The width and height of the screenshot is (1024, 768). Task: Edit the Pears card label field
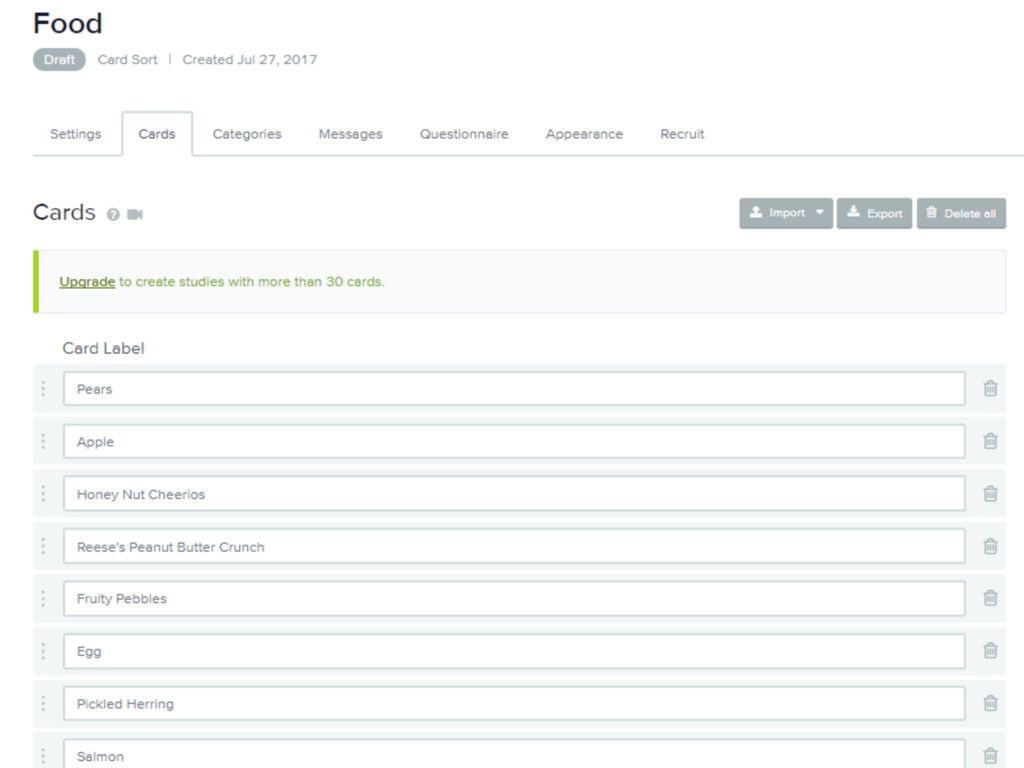tap(515, 389)
